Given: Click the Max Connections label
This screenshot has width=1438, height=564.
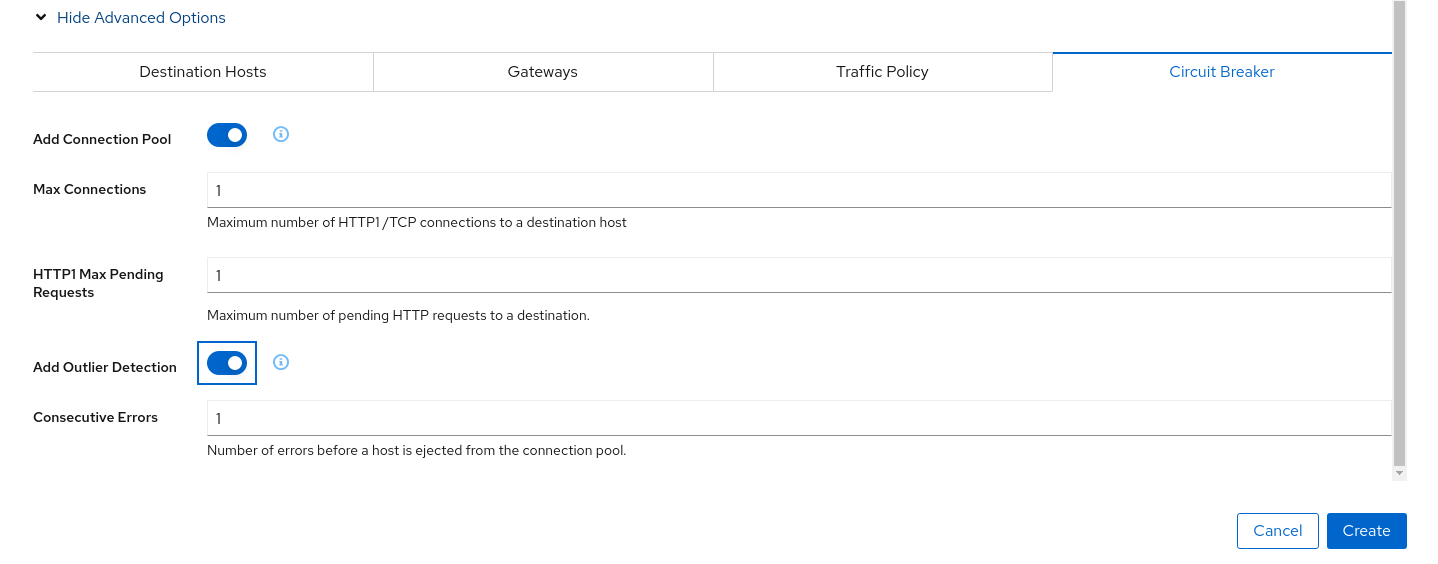Looking at the screenshot, I should click(90, 190).
